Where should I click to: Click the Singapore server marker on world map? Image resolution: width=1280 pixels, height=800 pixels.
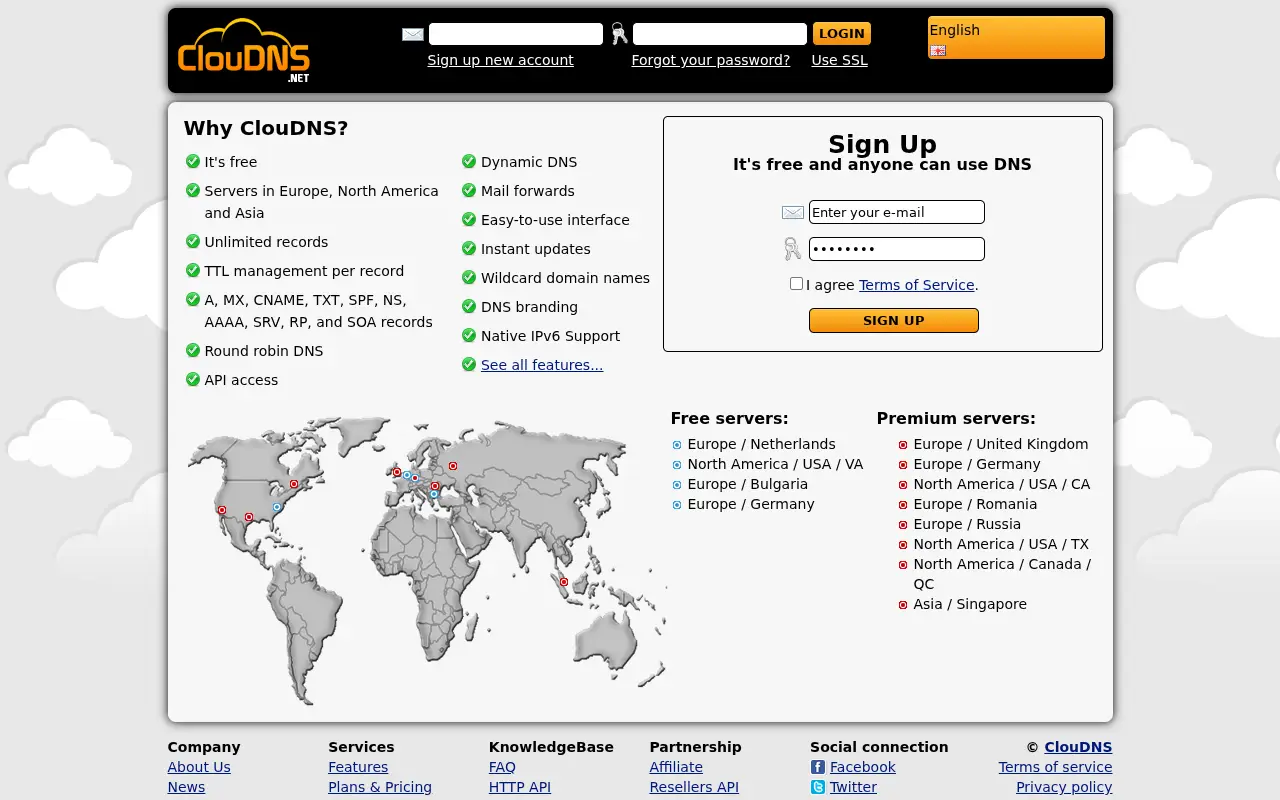pos(564,582)
